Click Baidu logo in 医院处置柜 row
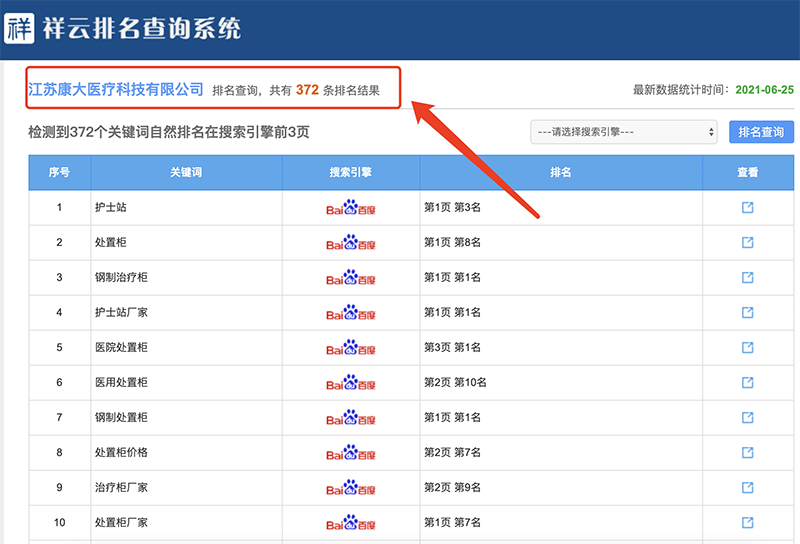 pos(351,348)
